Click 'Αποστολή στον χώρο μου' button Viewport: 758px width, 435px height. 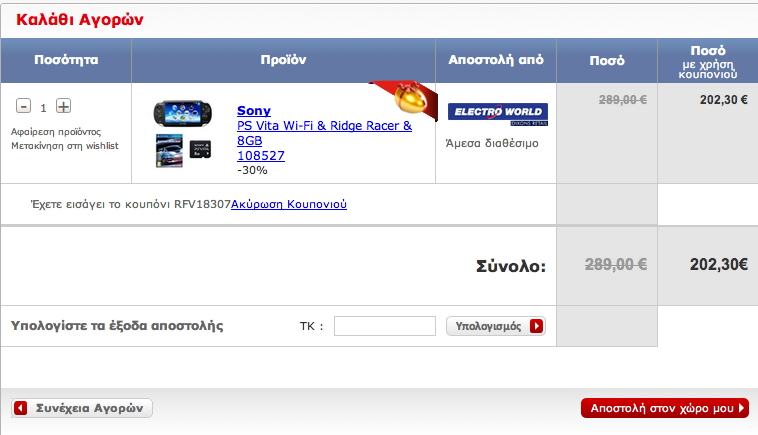(x=665, y=408)
